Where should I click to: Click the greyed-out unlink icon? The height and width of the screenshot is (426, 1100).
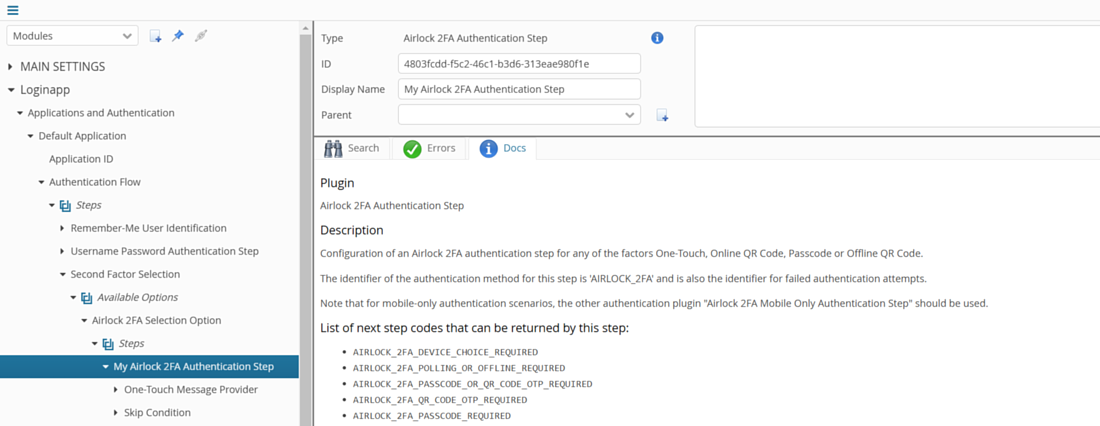201,36
